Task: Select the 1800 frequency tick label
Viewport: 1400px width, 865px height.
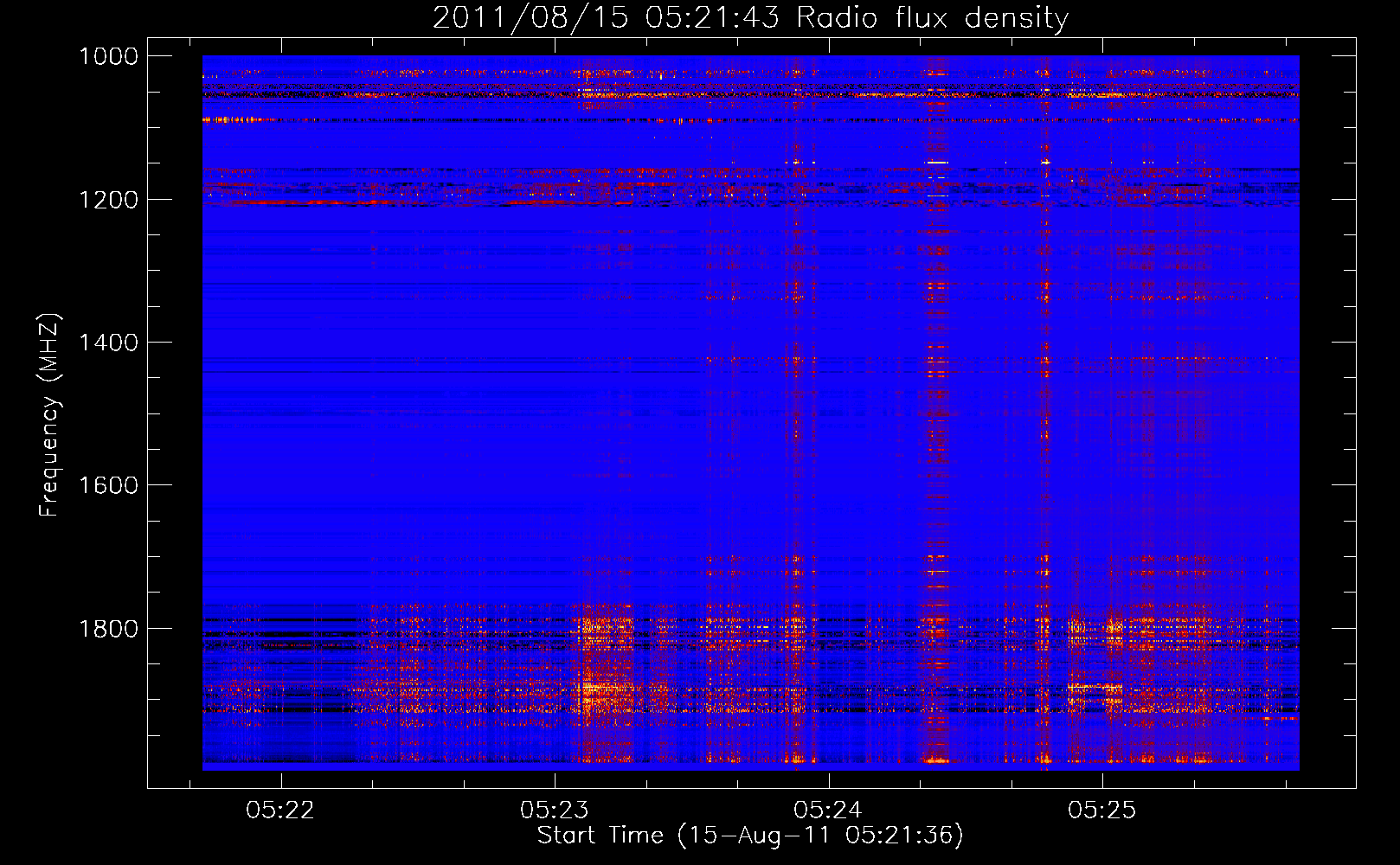Action: 108,629
